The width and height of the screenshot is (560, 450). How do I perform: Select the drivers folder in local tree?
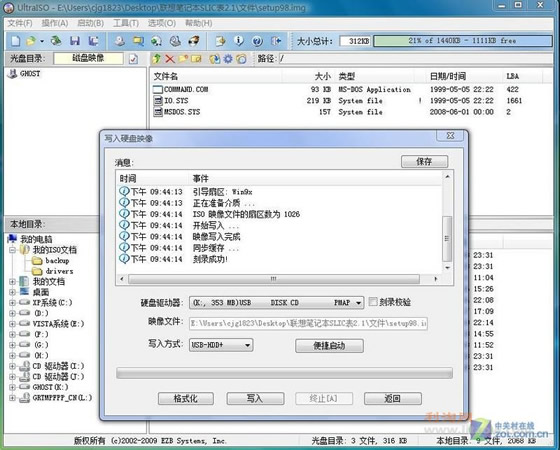(52, 271)
